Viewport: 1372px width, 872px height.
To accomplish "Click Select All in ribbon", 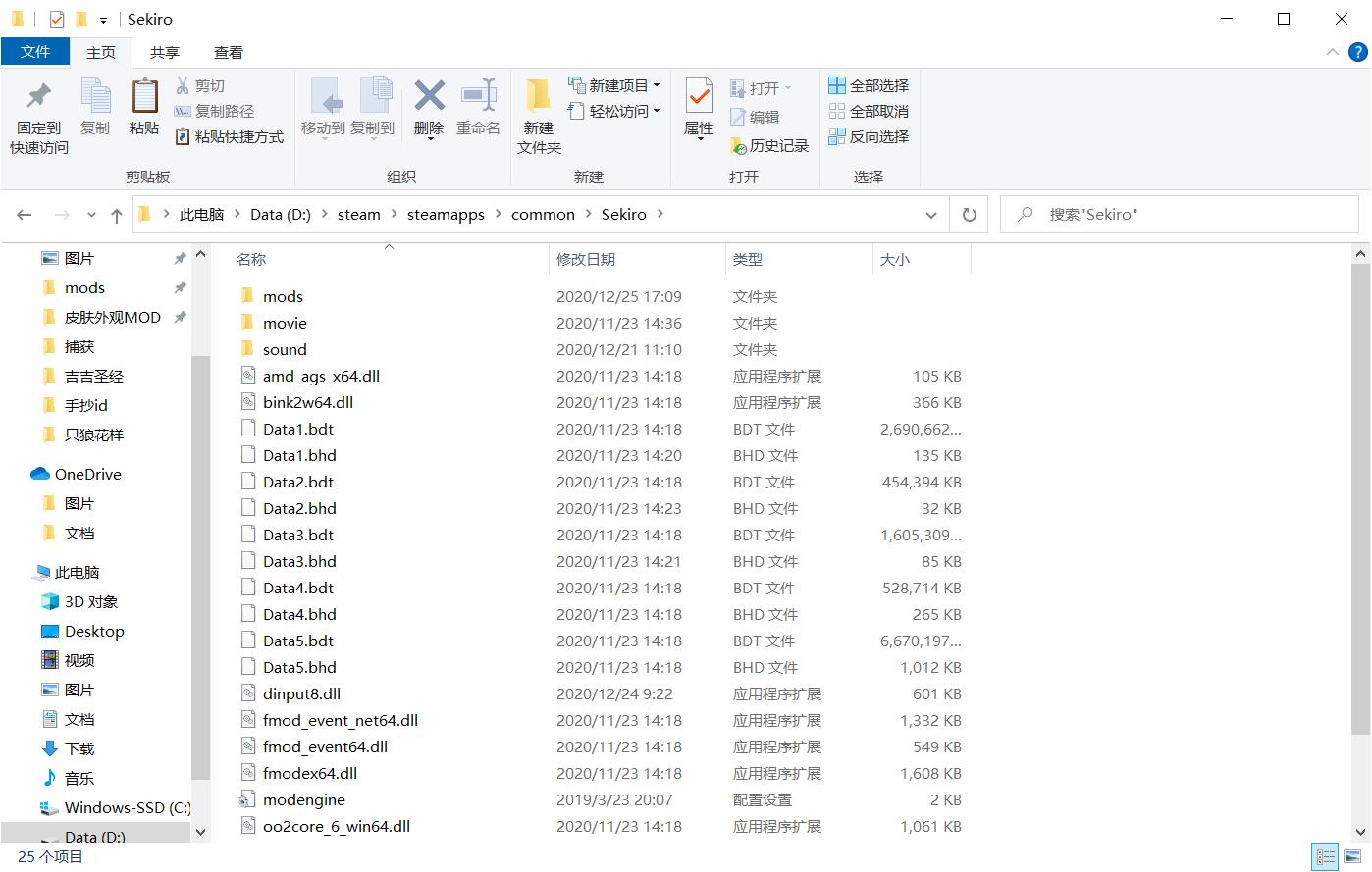I will click(869, 85).
